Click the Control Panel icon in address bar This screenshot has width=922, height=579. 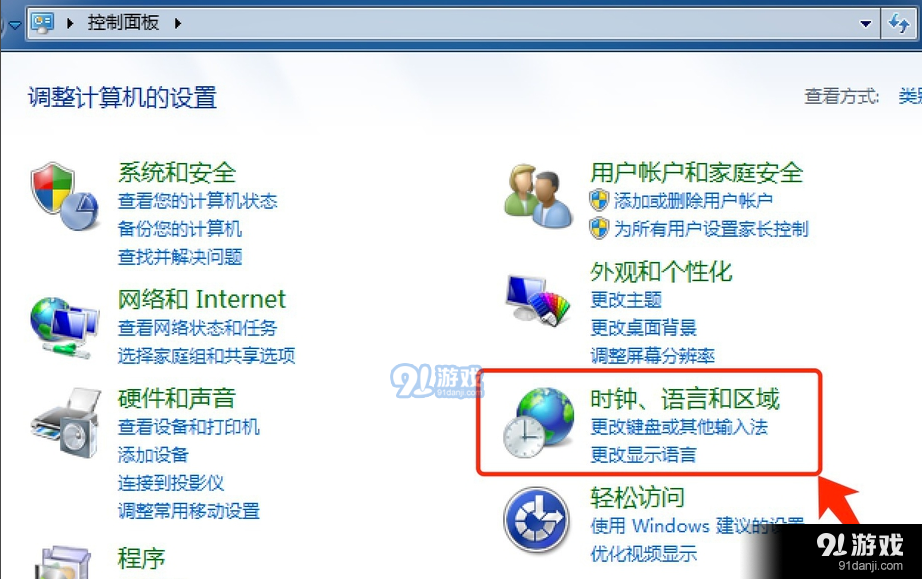click(43, 24)
